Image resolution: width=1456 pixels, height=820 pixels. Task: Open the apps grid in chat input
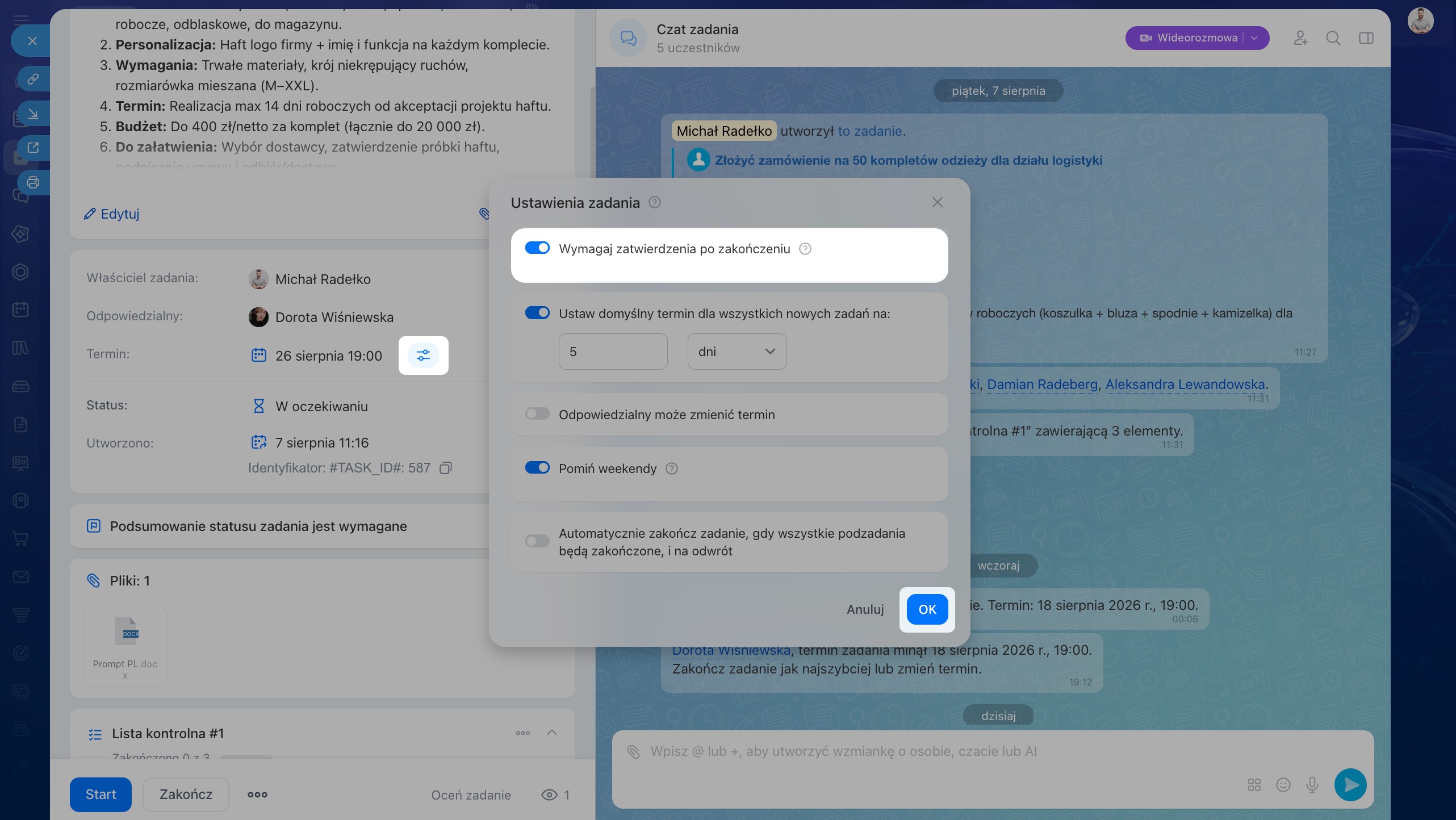coord(1254,785)
